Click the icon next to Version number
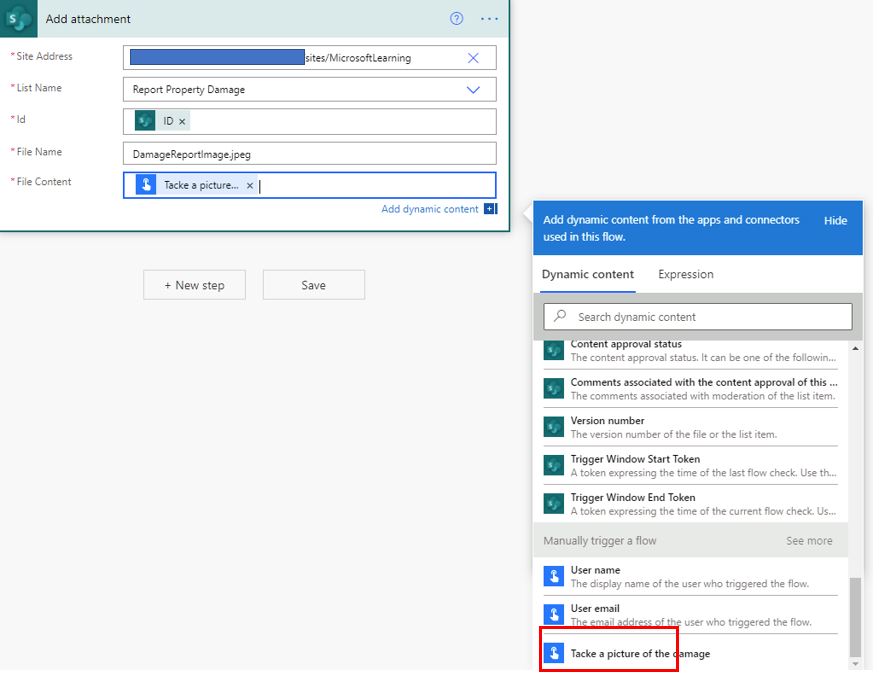This screenshot has height=681, width=879. (x=554, y=427)
